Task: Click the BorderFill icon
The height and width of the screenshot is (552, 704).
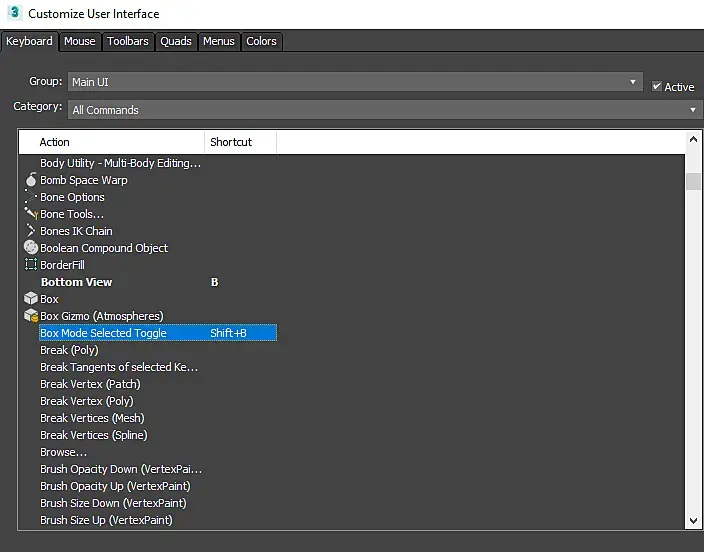Action: 31,265
